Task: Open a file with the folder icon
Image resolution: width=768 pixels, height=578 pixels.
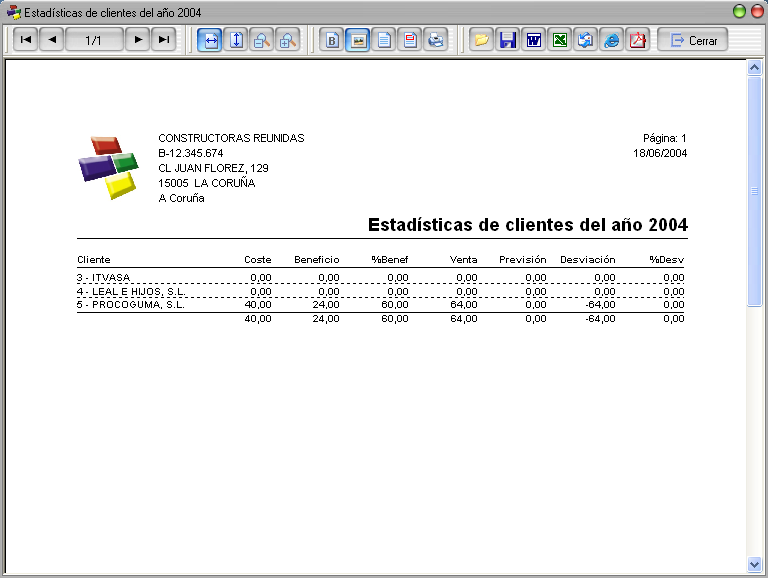Action: pos(481,40)
